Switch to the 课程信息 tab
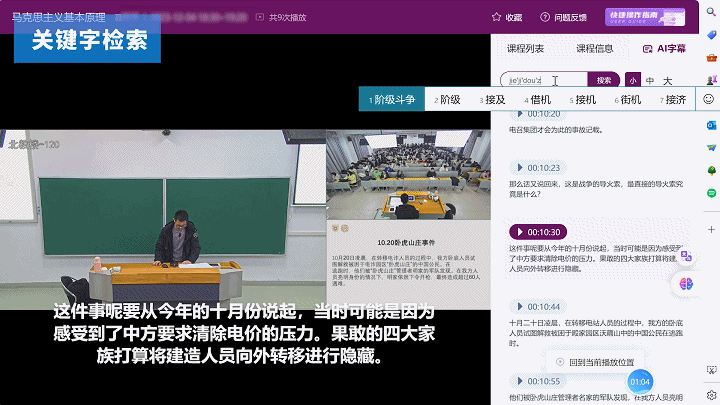This screenshot has width=720, height=405. click(595, 48)
